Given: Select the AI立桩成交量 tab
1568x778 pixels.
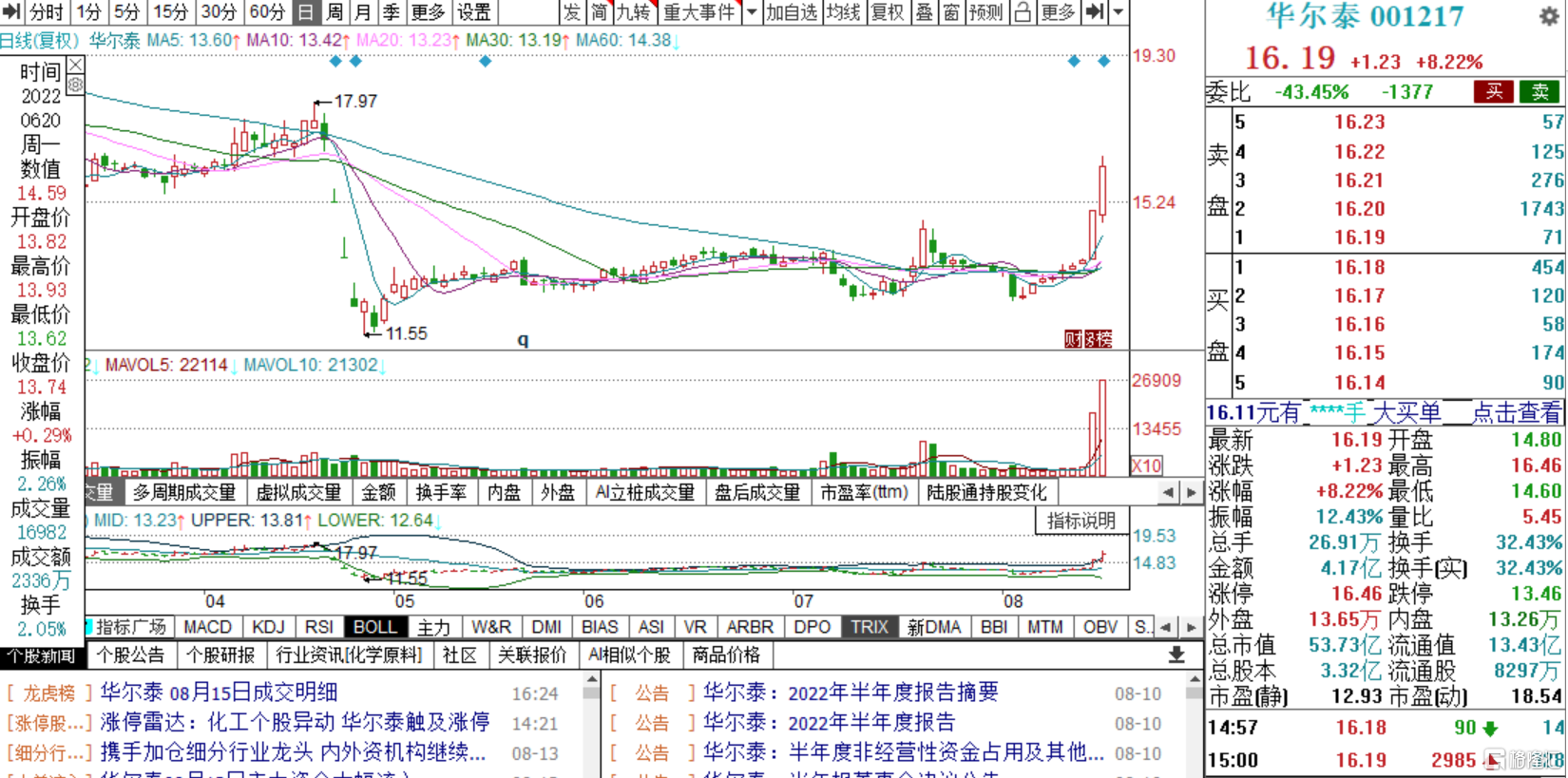Looking at the screenshot, I should click(x=645, y=492).
